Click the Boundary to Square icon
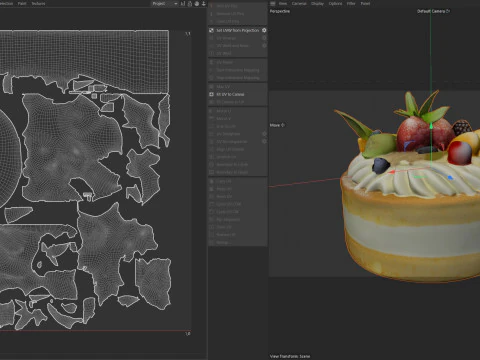Viewport: 480px width, 360px height. click(211, 172)
